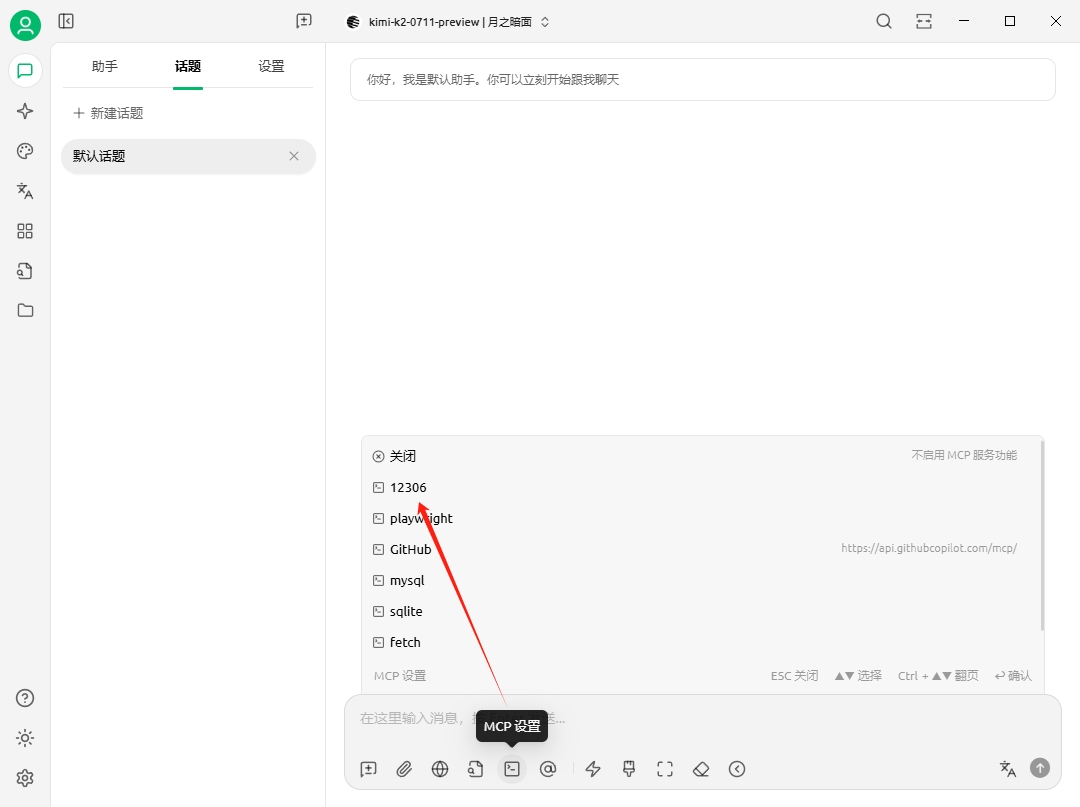This screenshot has height=807, width=1080.
Task: Open quick phrases lightning icon
Action: coord(593,768)
